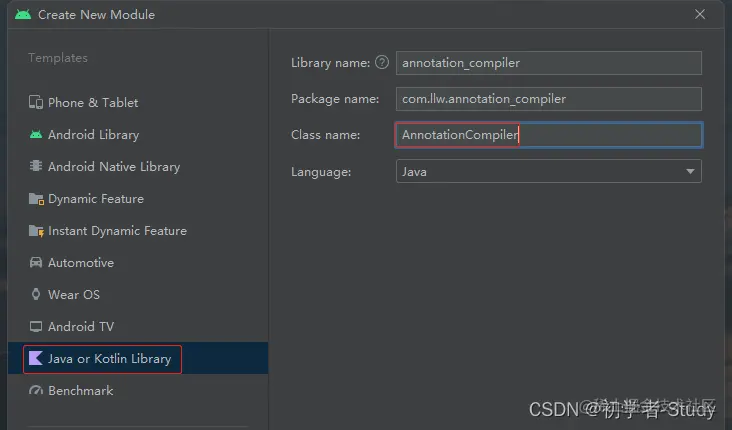Click the Class name label
This screenshot has width=732, height=430.
coord(325,135)
